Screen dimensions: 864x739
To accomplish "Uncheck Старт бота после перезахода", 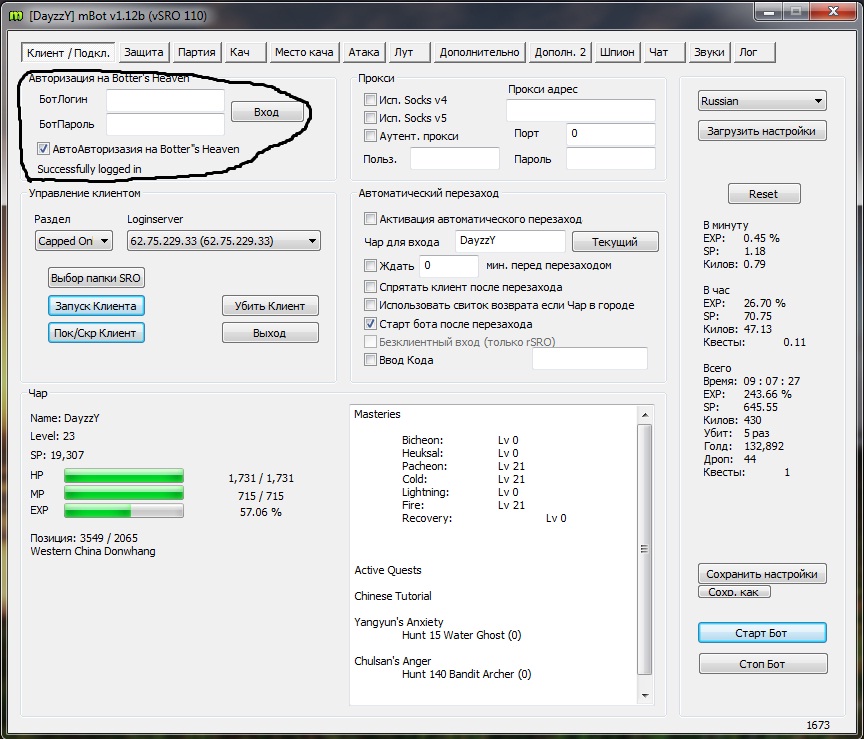I will pyautogui.click(x=371, y=324).
